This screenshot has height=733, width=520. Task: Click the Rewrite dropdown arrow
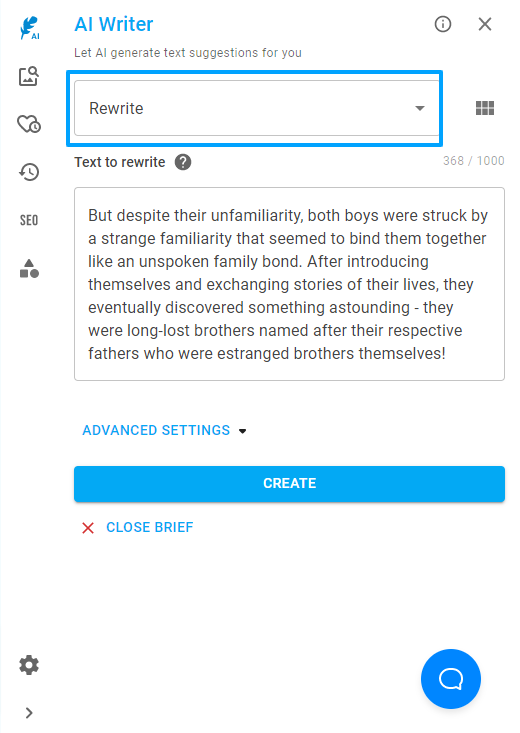point(420,108)
